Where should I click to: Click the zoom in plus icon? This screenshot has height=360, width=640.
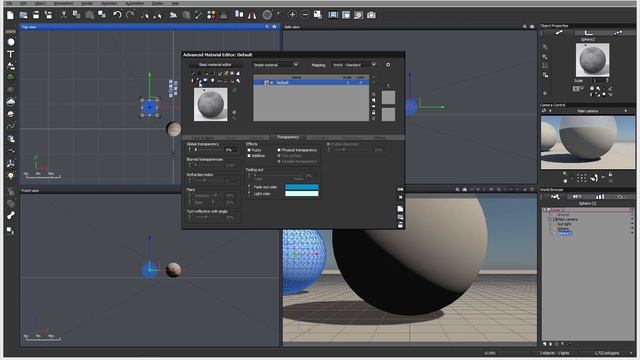(292, 15)
